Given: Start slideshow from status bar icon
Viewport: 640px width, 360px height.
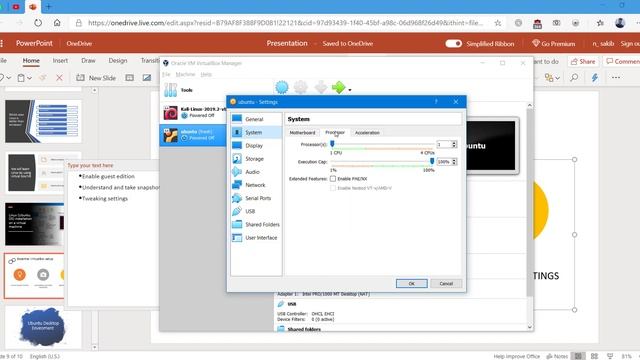Looking at the screenshot, I should click(x=610, y=356).
